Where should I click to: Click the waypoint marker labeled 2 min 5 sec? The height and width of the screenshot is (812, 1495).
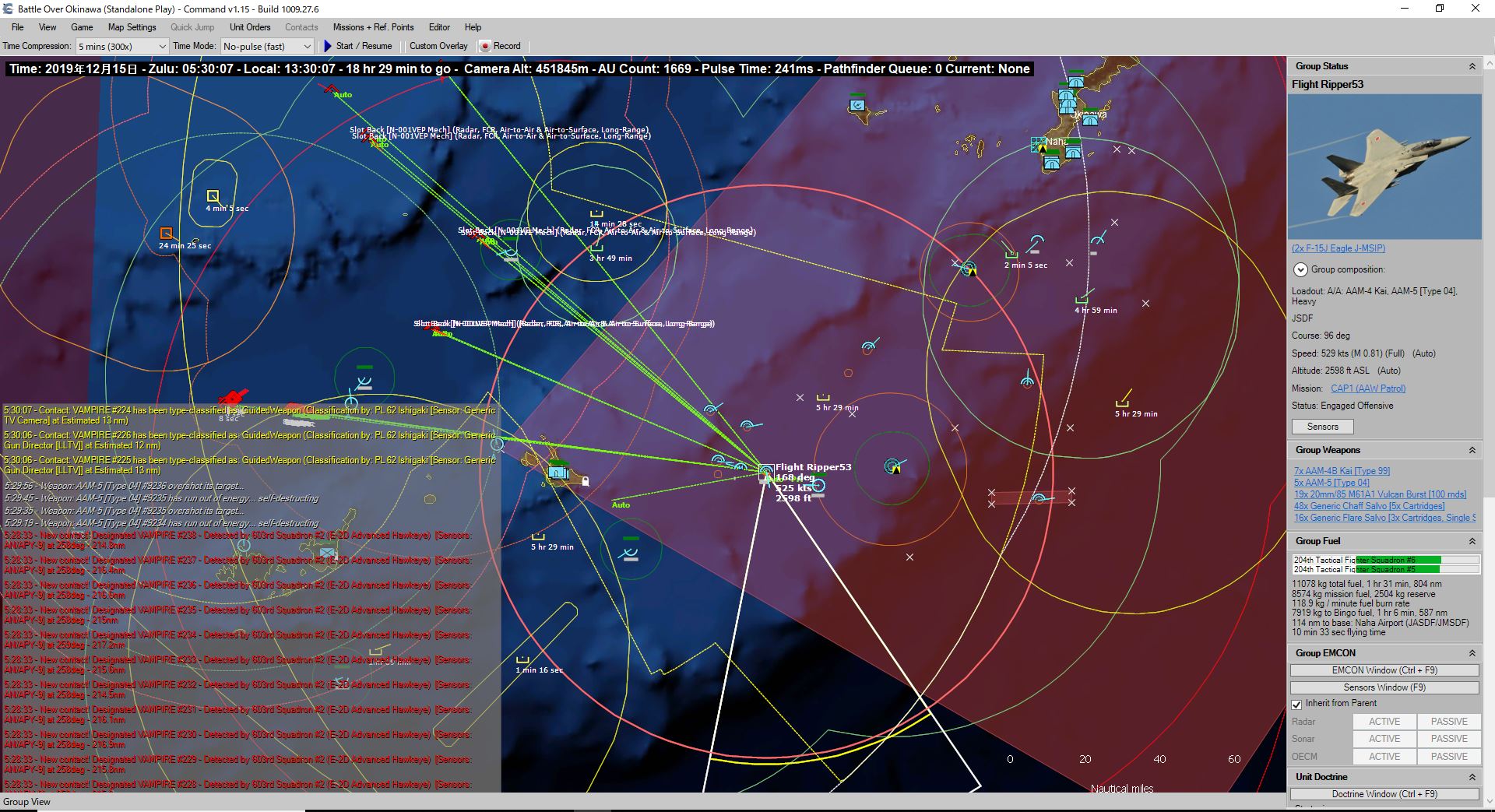click(1011, 254)
